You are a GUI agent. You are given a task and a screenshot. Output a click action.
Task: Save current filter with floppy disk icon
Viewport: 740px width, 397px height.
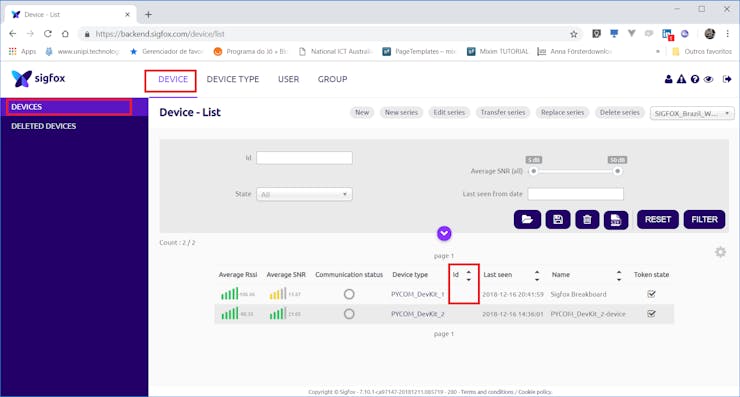558,220
